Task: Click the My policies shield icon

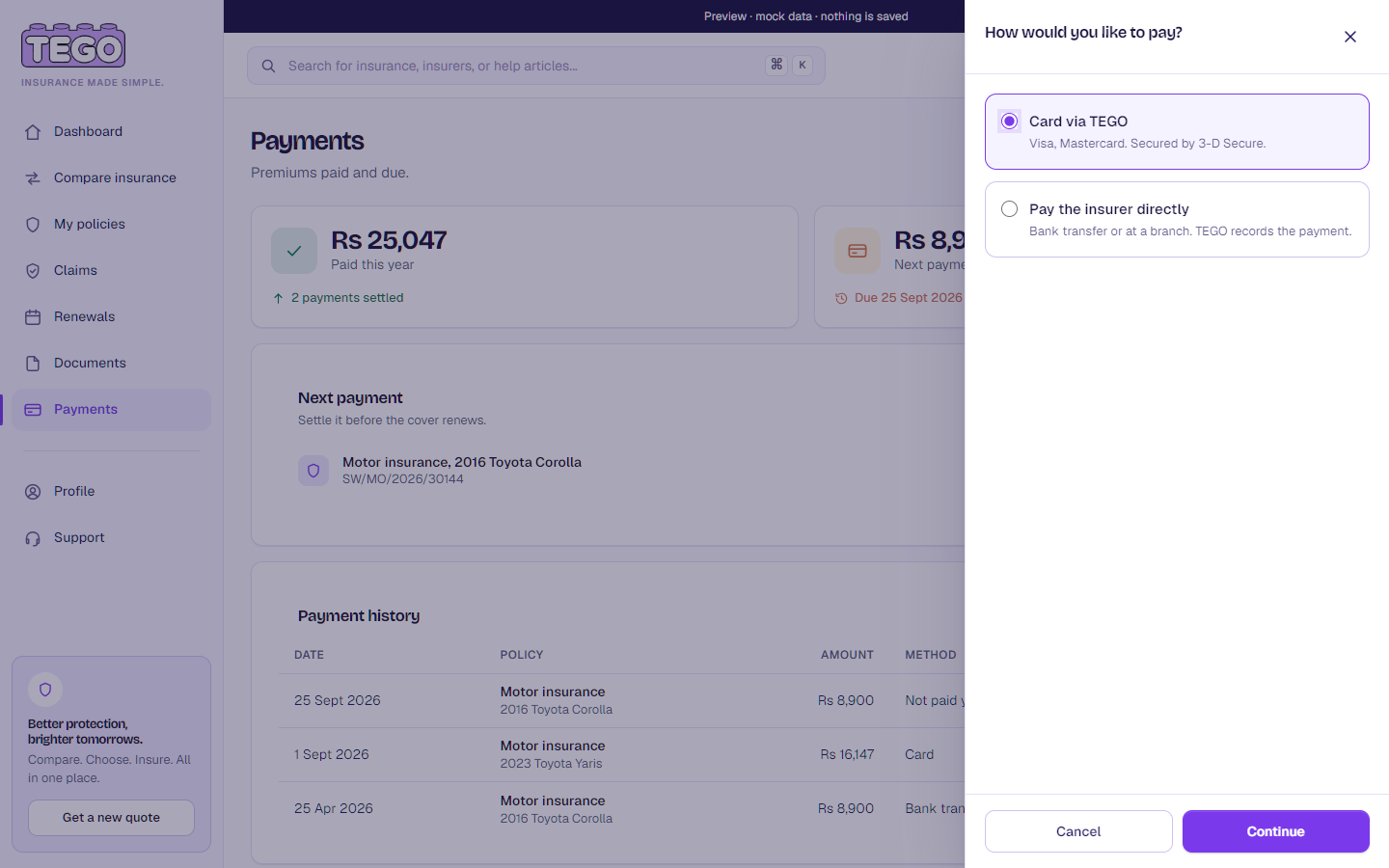Action: pyautogui.click(x=33, y=225)
